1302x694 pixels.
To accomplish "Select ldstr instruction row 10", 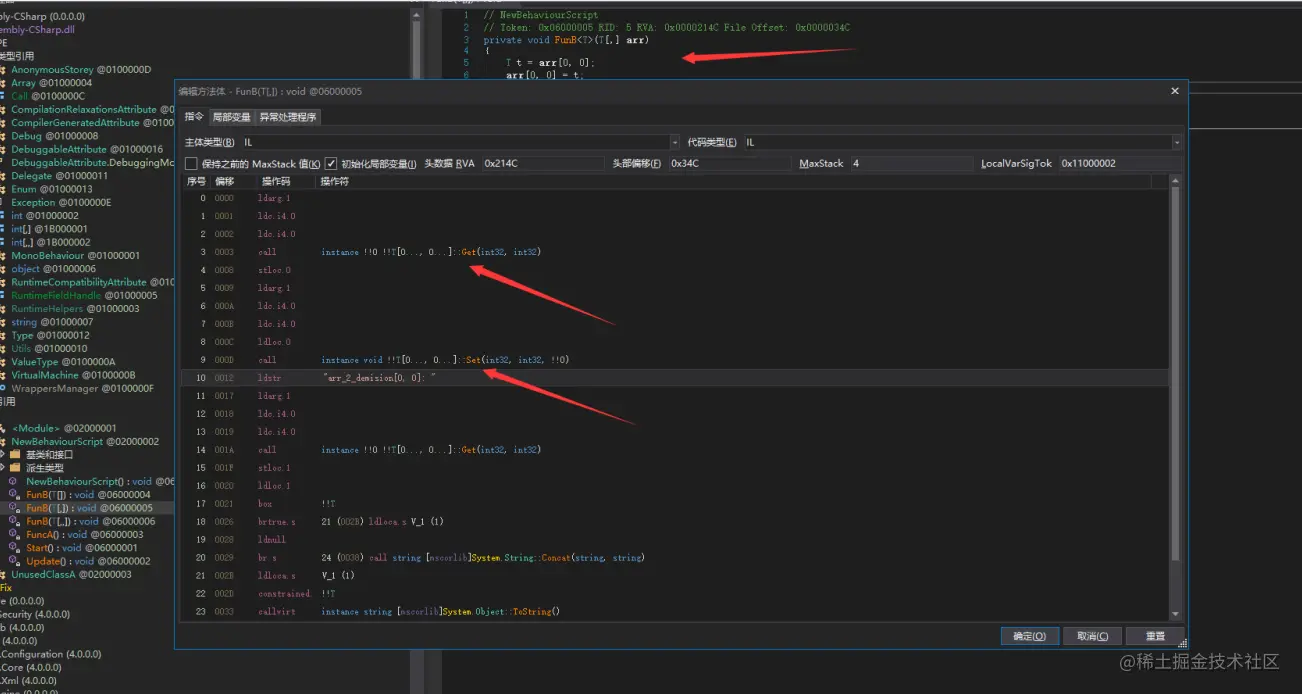I will coord(675,378).
